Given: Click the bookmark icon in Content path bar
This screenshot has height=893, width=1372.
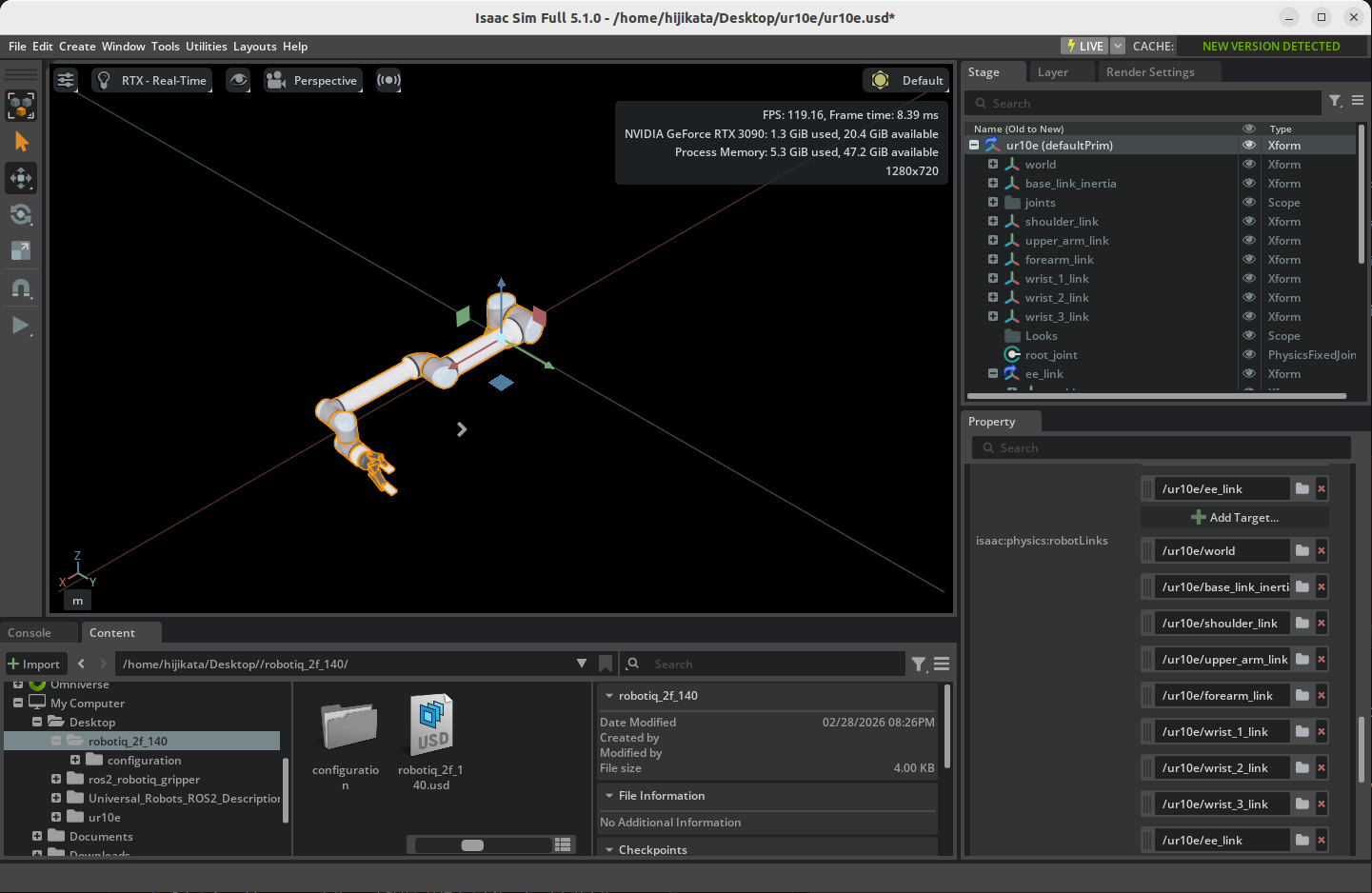Looking at the screenshot, I should 606,664.
